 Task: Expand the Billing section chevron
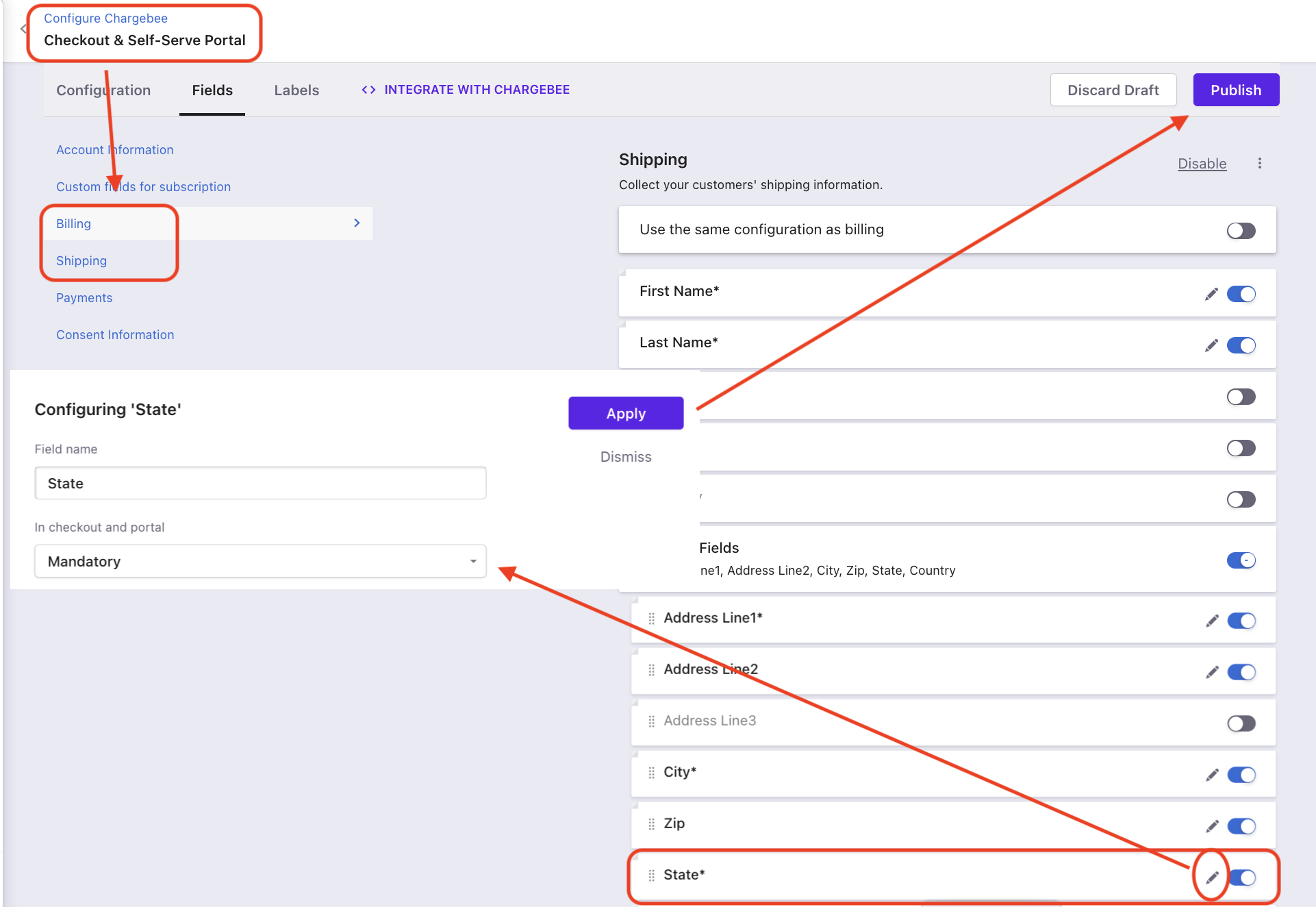click(357, 223)
